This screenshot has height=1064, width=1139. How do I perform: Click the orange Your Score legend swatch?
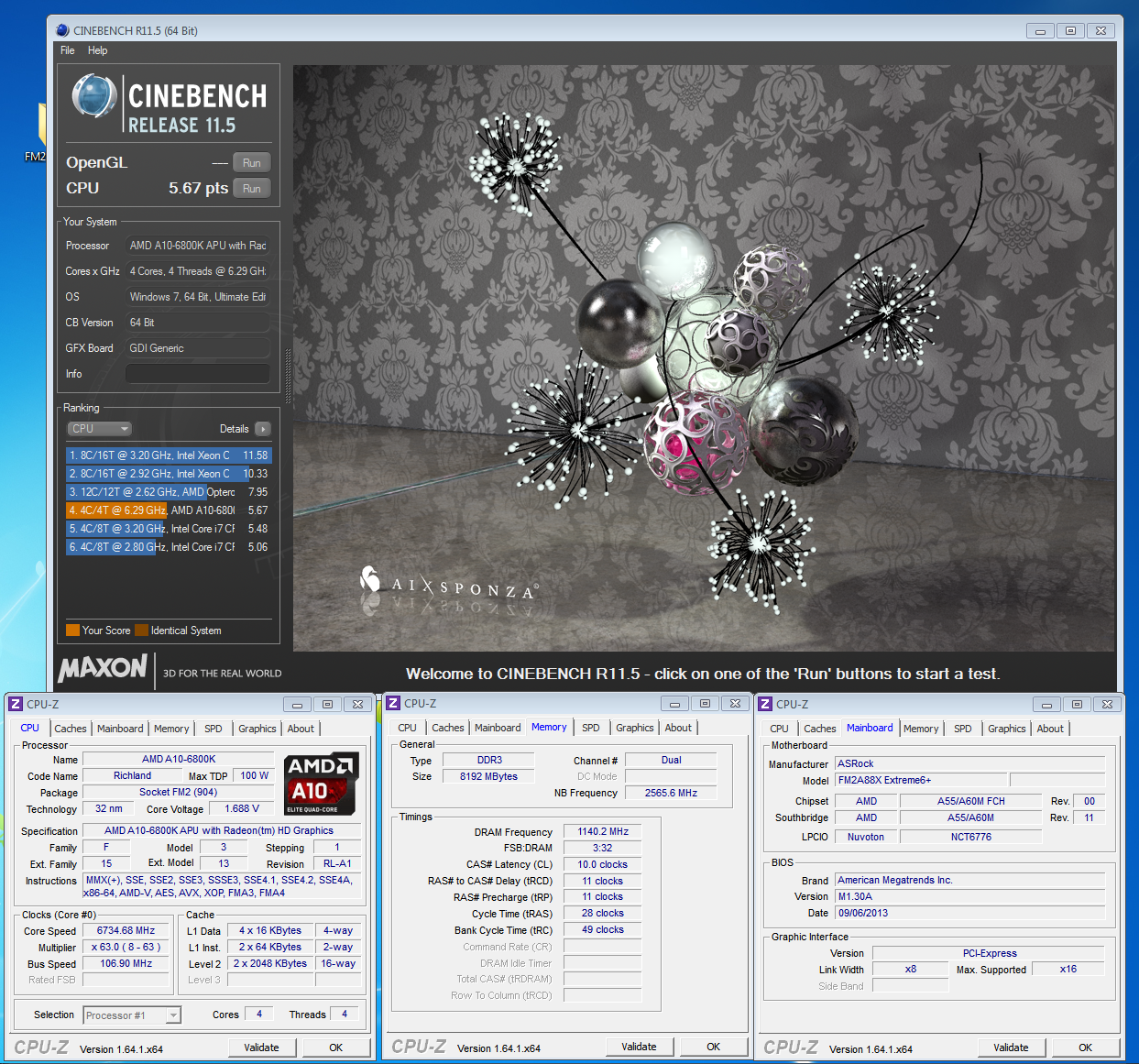(72, 630)
